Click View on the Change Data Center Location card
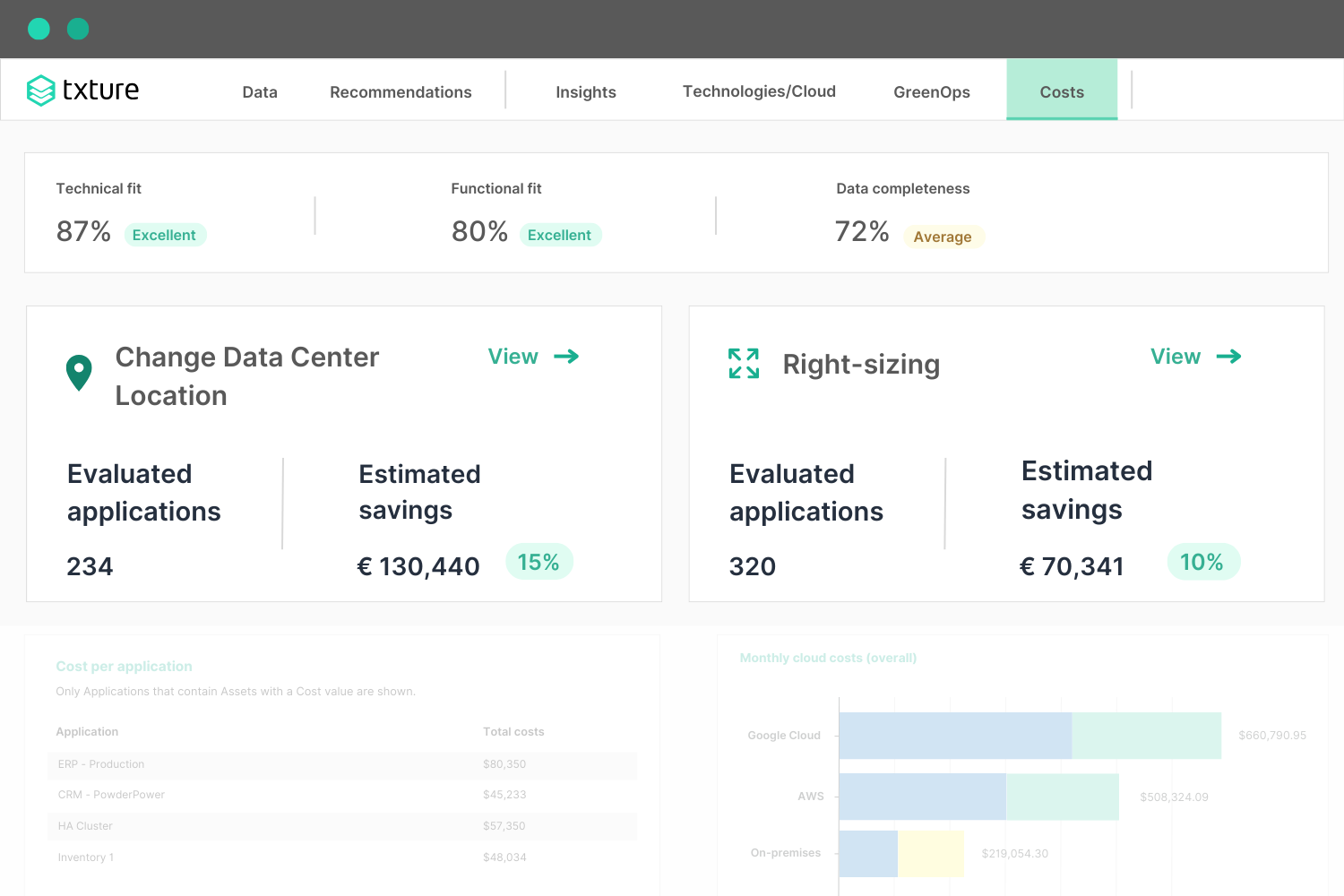Image resolution: width=1344 pixels, height=896 pixels. point(513,356)
